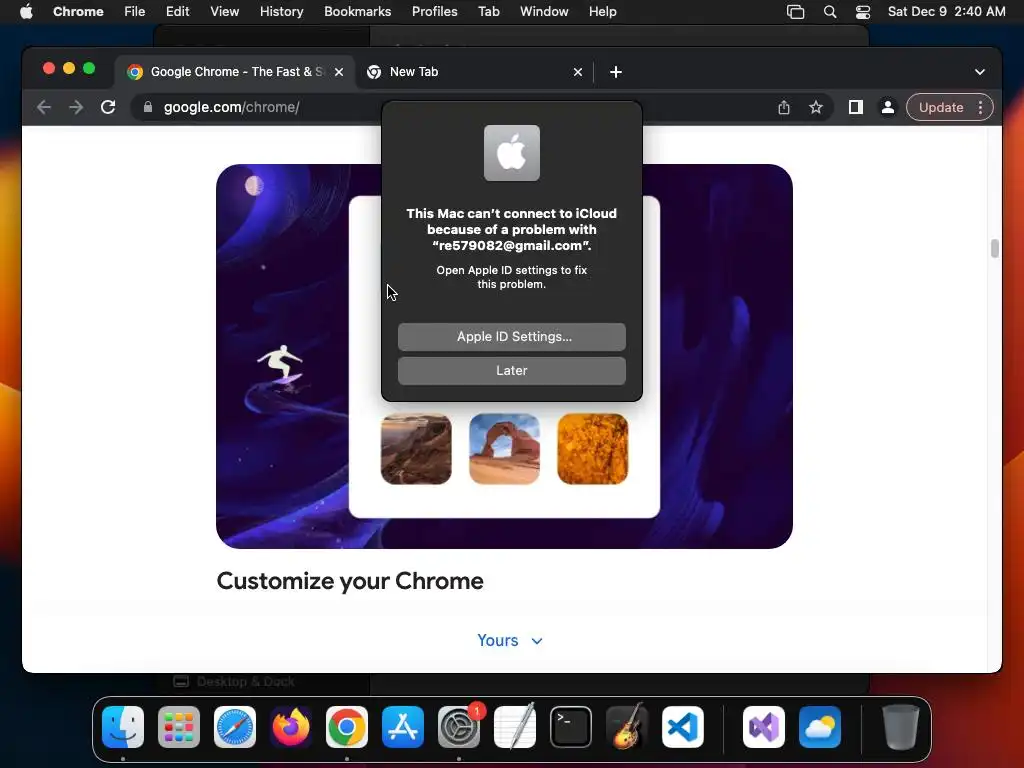Open the Apple menu

(26, 12)
